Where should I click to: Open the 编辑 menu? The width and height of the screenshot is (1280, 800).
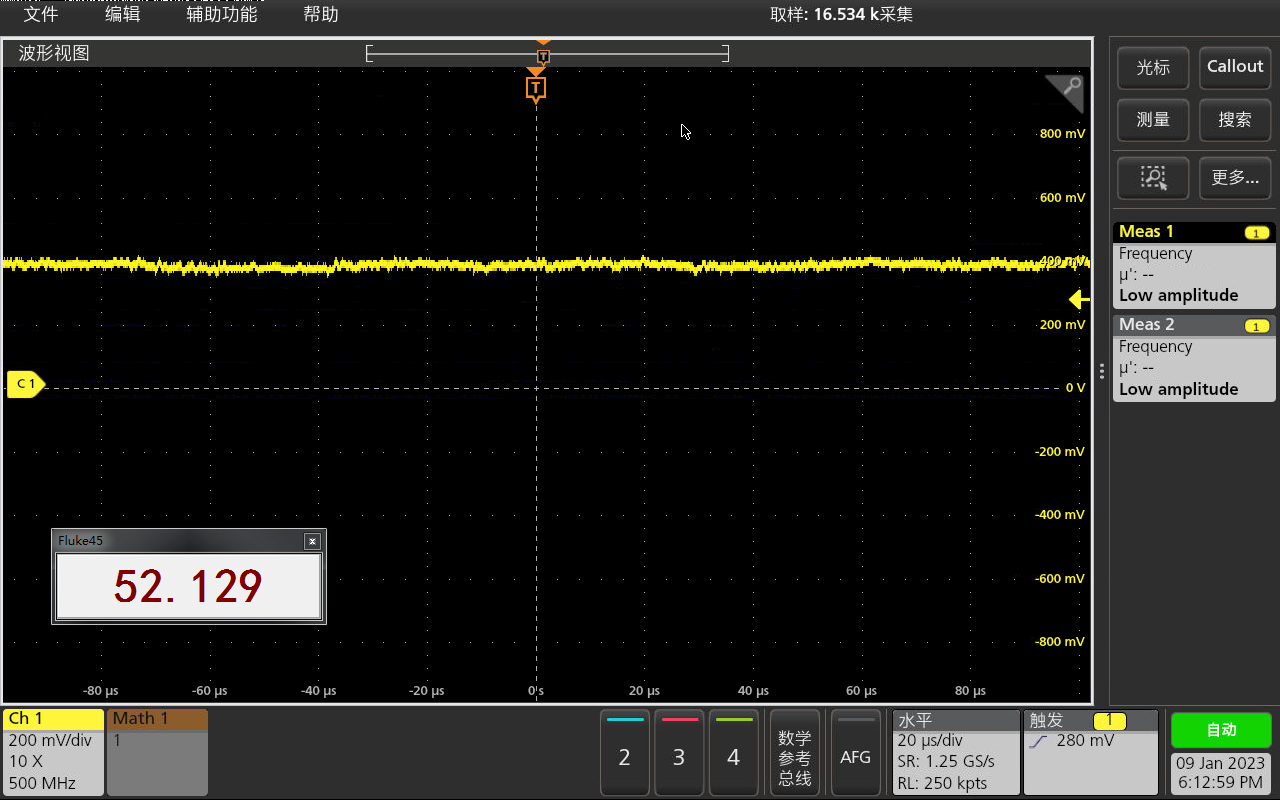point(123,14)
